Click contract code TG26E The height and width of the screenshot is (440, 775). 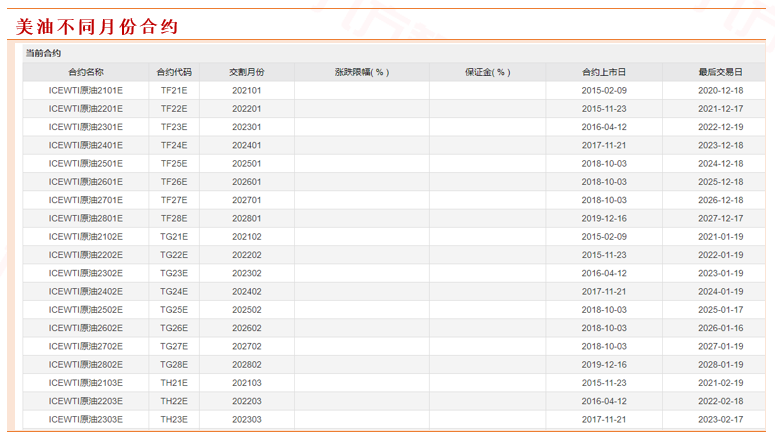(174, 328)
